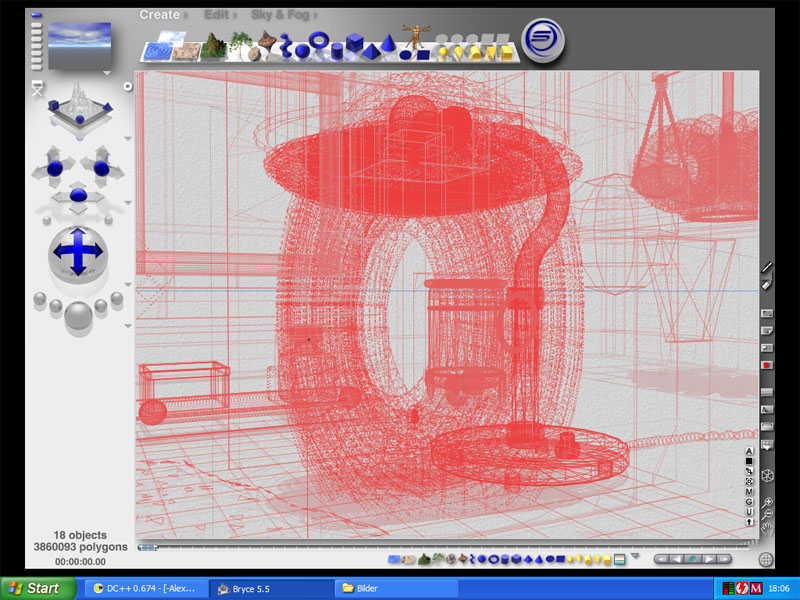Click the Trackball camera control sphere
This screenshot has width=800, height=600.
pos(78,252)
